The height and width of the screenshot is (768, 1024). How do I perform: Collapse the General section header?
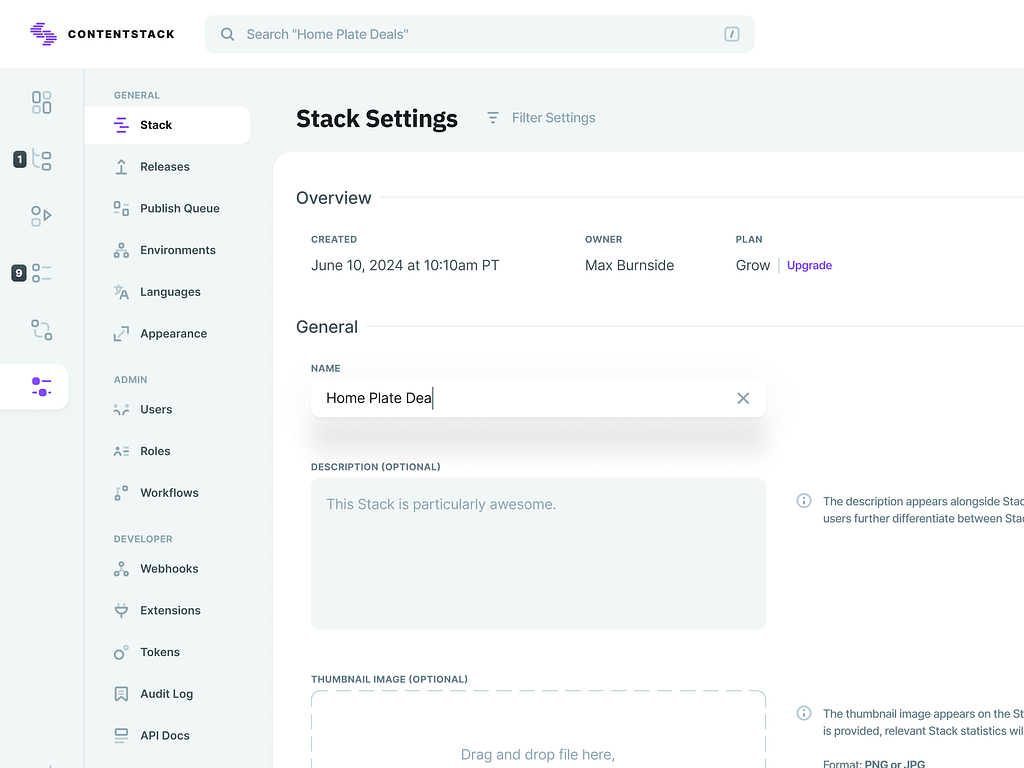tap(327, 327)
